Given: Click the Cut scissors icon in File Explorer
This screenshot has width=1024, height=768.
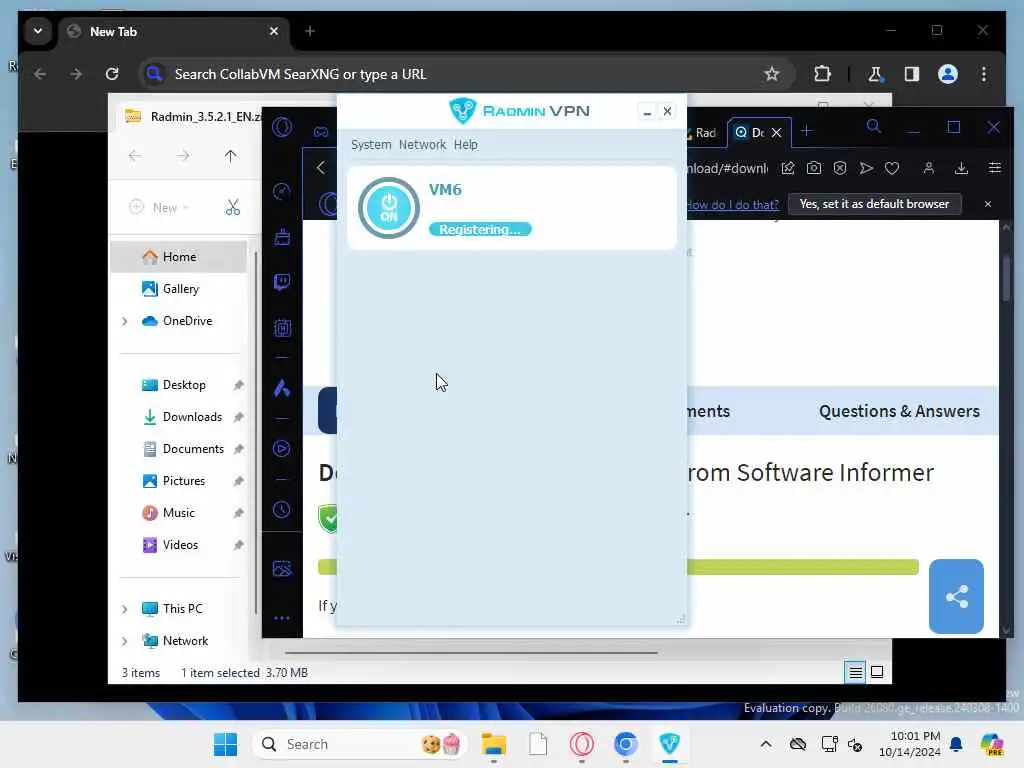Looking at the screenshot, I should [x=232, y=208].
